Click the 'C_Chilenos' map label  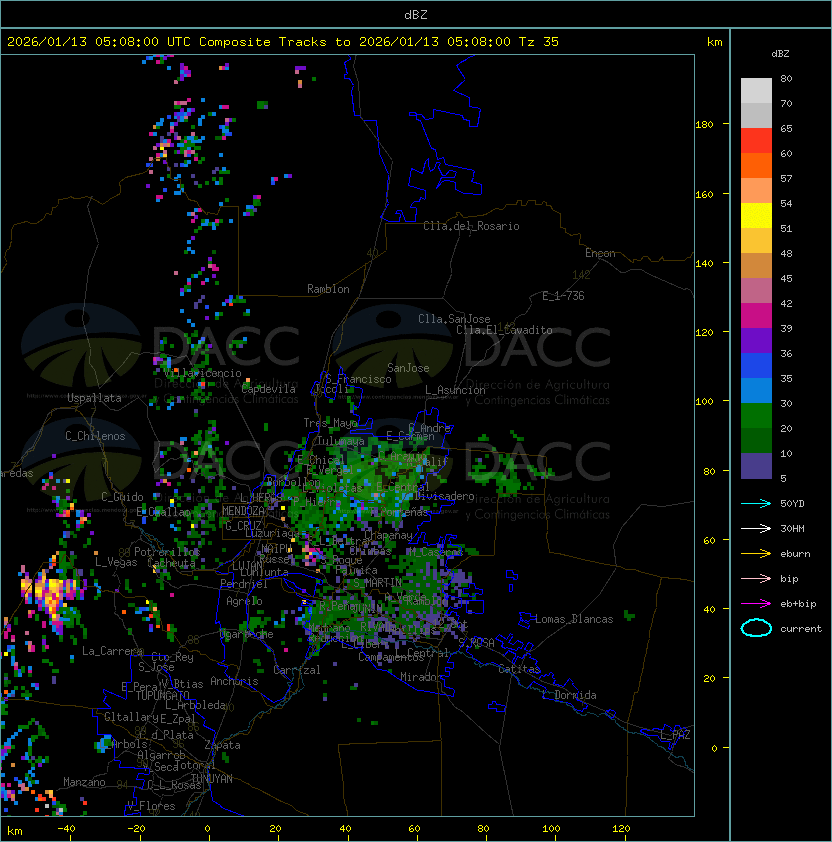95,436
